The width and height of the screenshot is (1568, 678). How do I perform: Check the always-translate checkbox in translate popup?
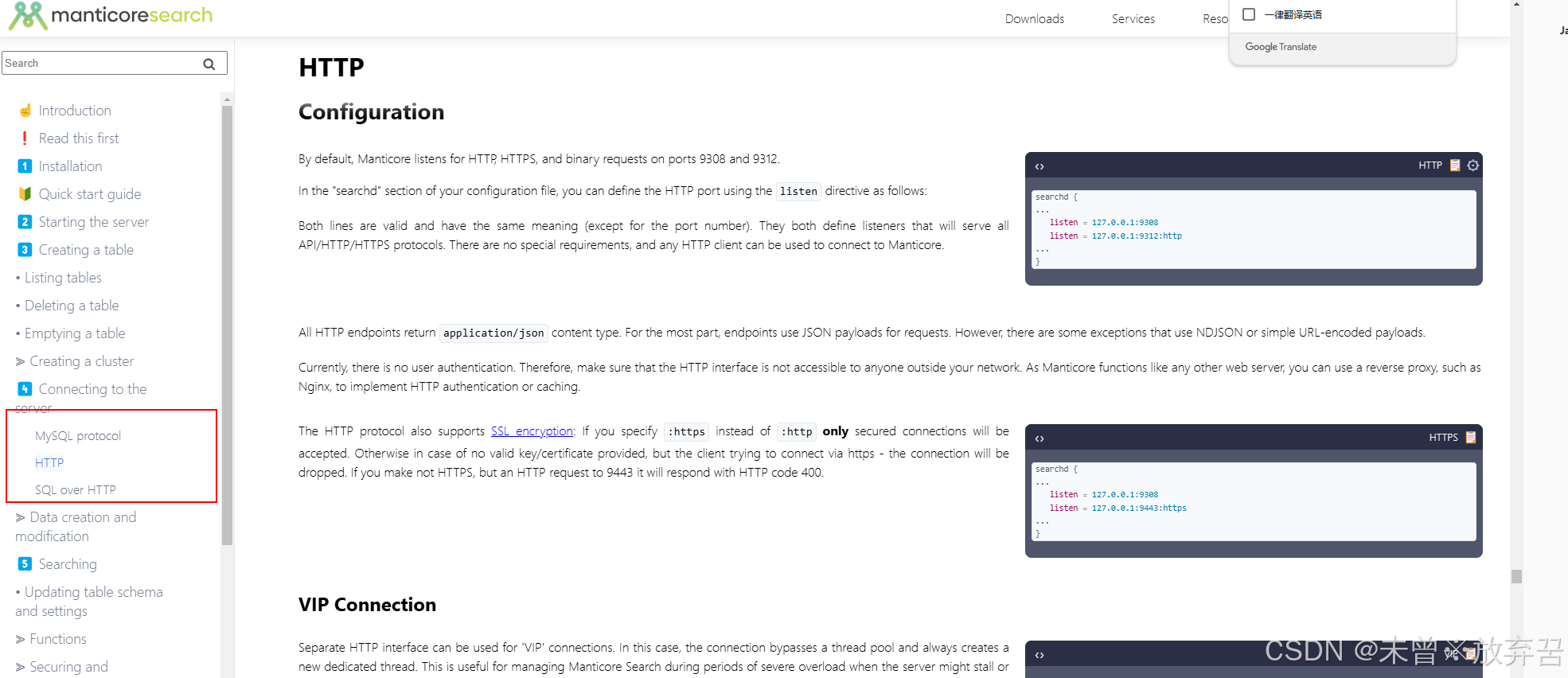[x=1249, y=14]
